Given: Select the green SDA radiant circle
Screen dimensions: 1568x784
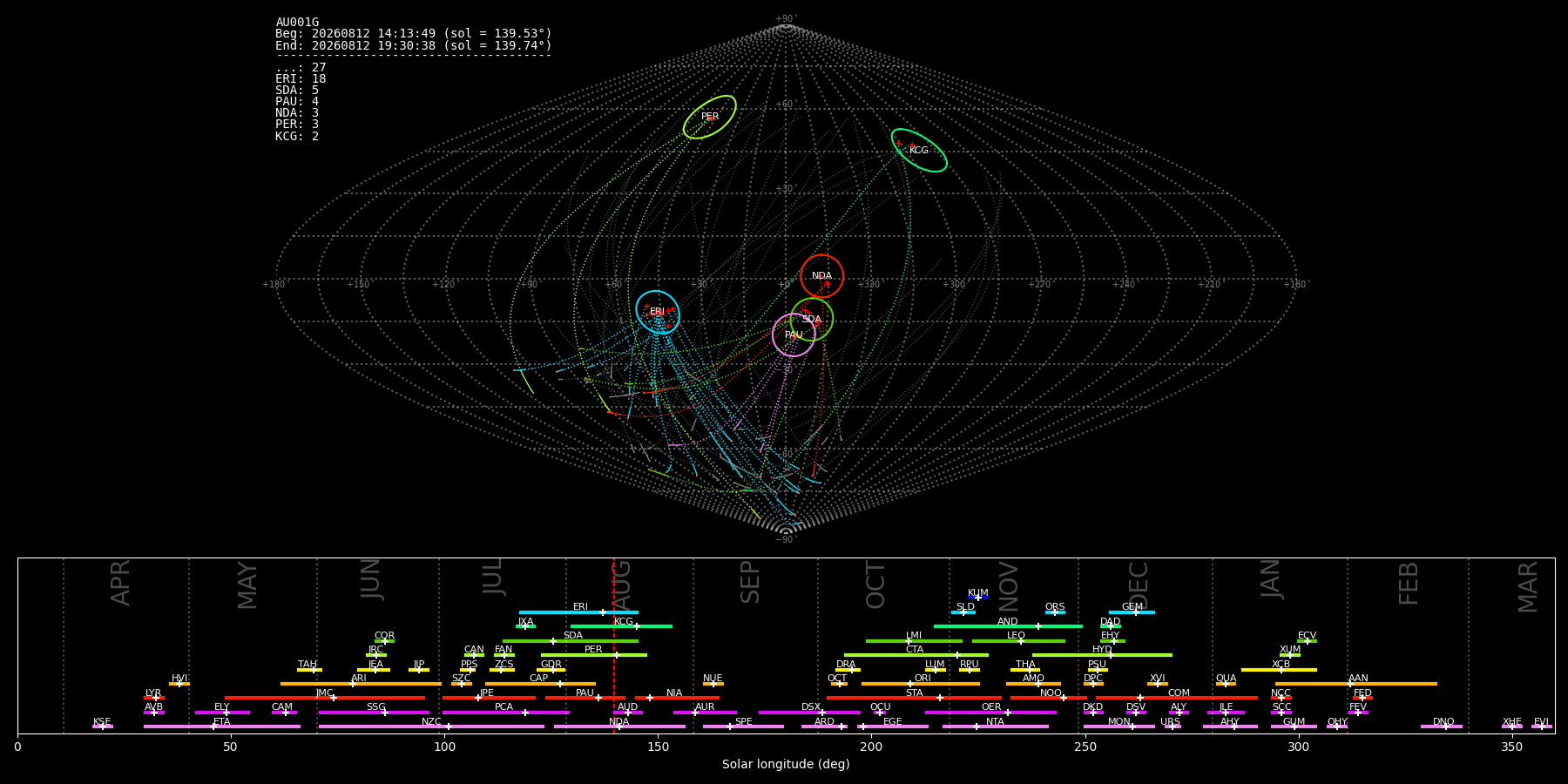Looking at the screenshot, I should [x=812, y=320].
